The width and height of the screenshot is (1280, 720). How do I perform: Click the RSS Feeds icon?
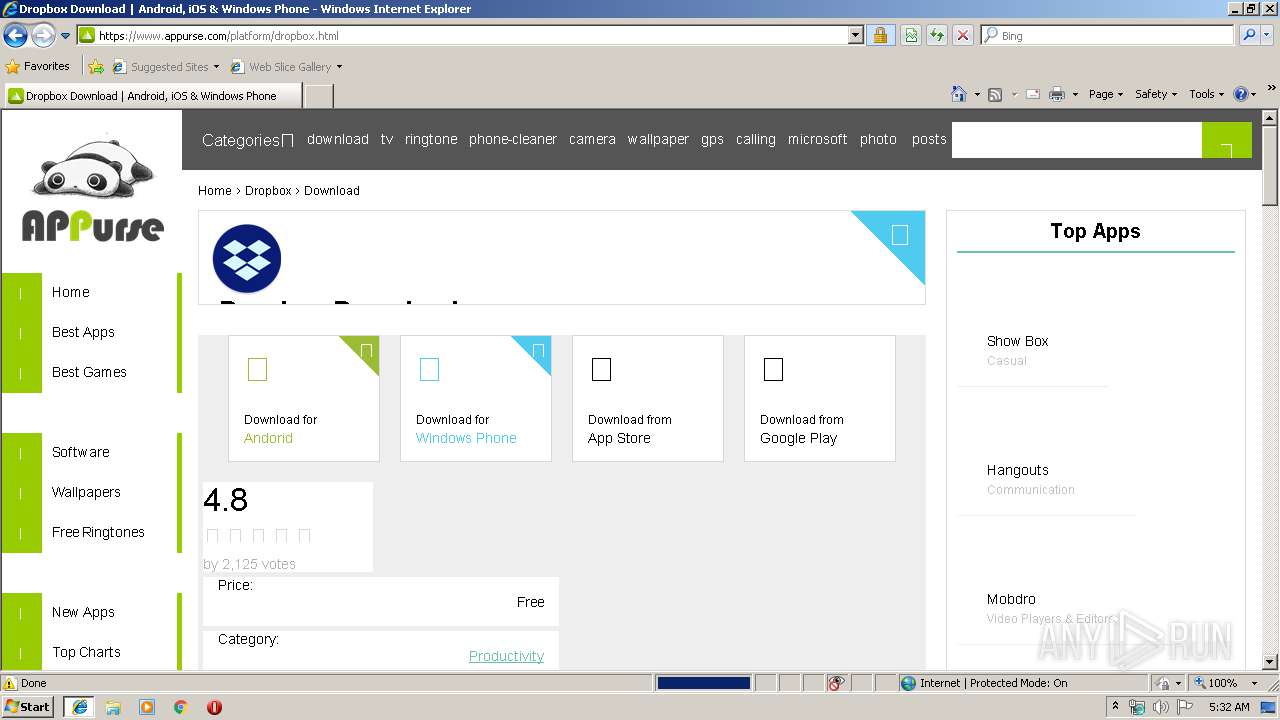pyautogui.click(x=995, y=94)
